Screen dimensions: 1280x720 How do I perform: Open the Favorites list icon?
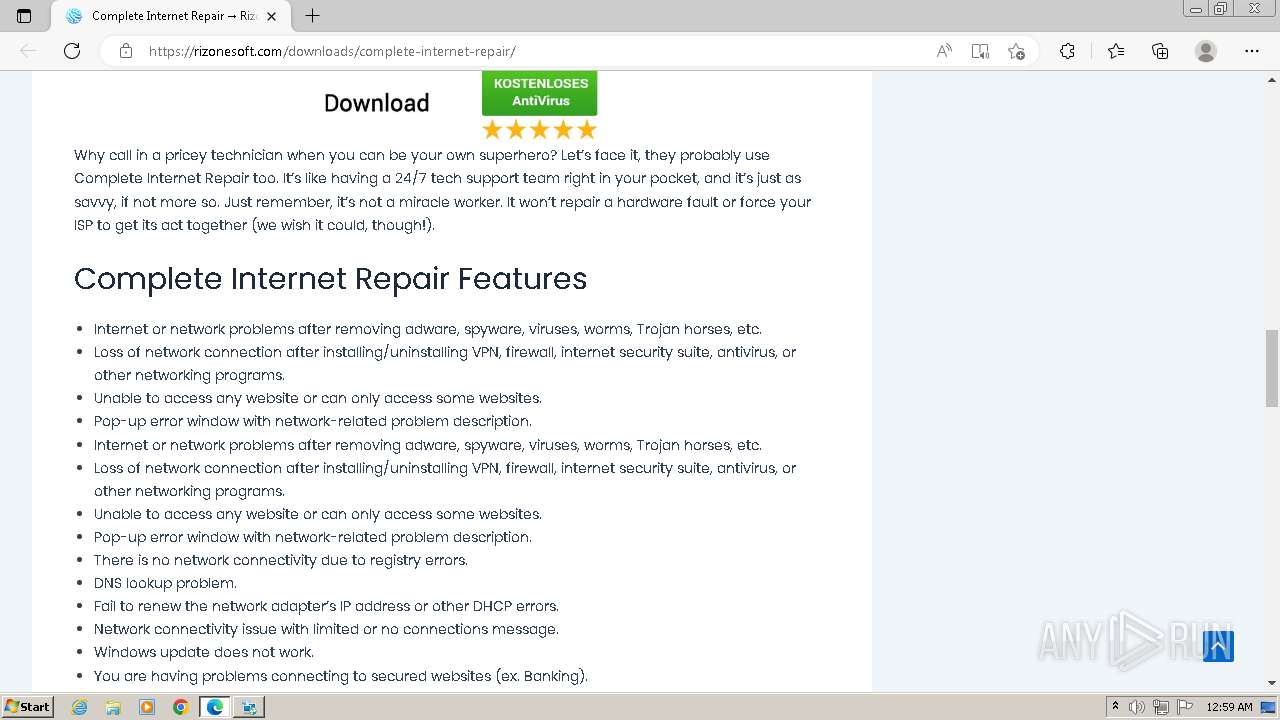tap(1116, 51)
